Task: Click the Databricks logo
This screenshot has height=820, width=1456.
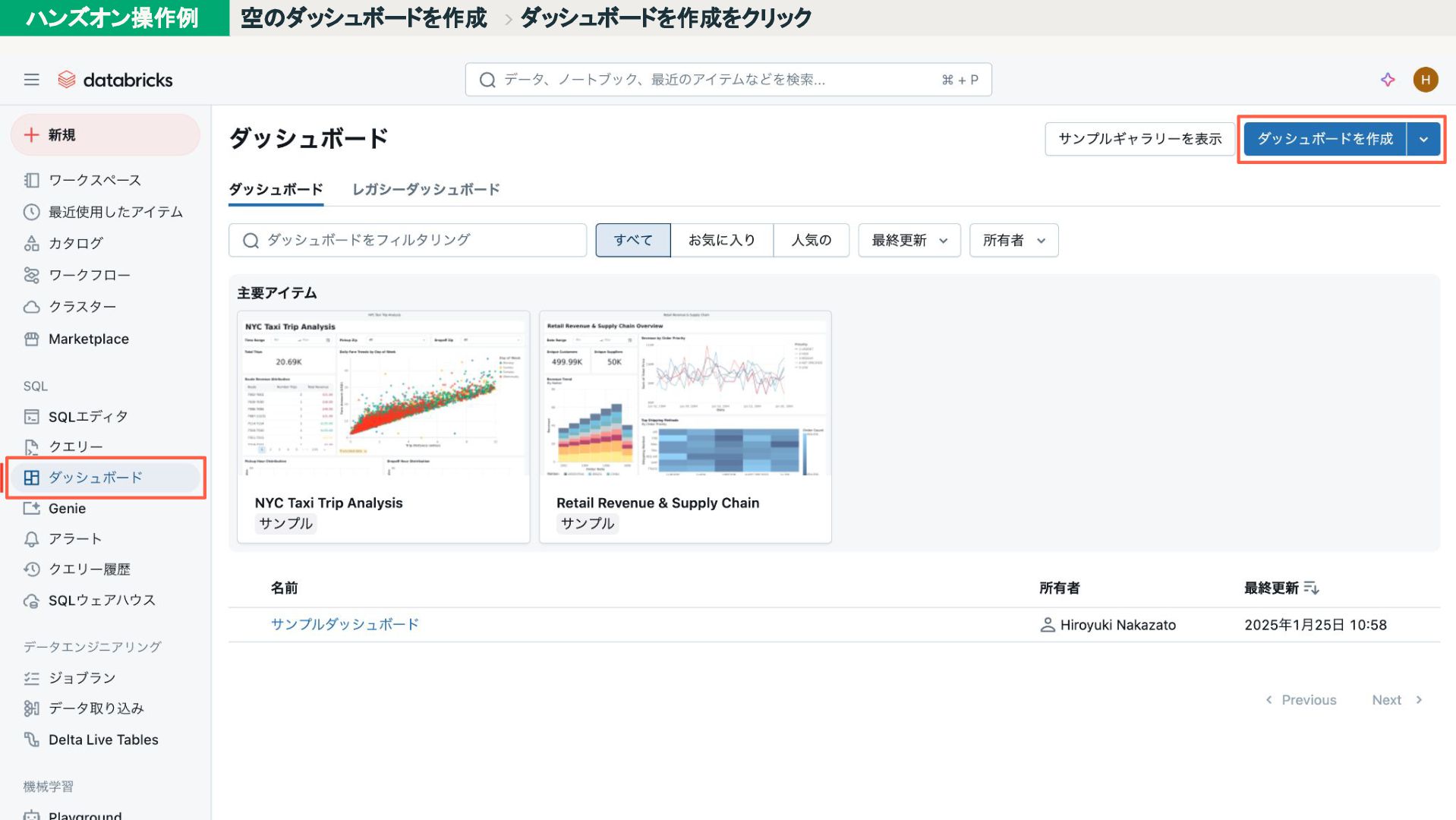Action: coord(115,80)
